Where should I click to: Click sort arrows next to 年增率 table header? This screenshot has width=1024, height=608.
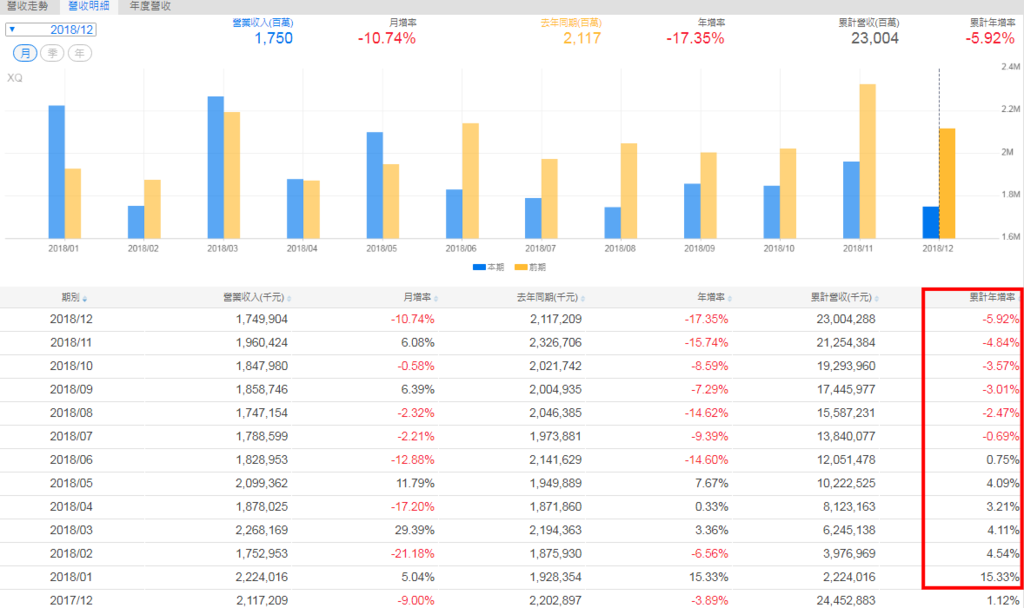click(x=729, y=299)
